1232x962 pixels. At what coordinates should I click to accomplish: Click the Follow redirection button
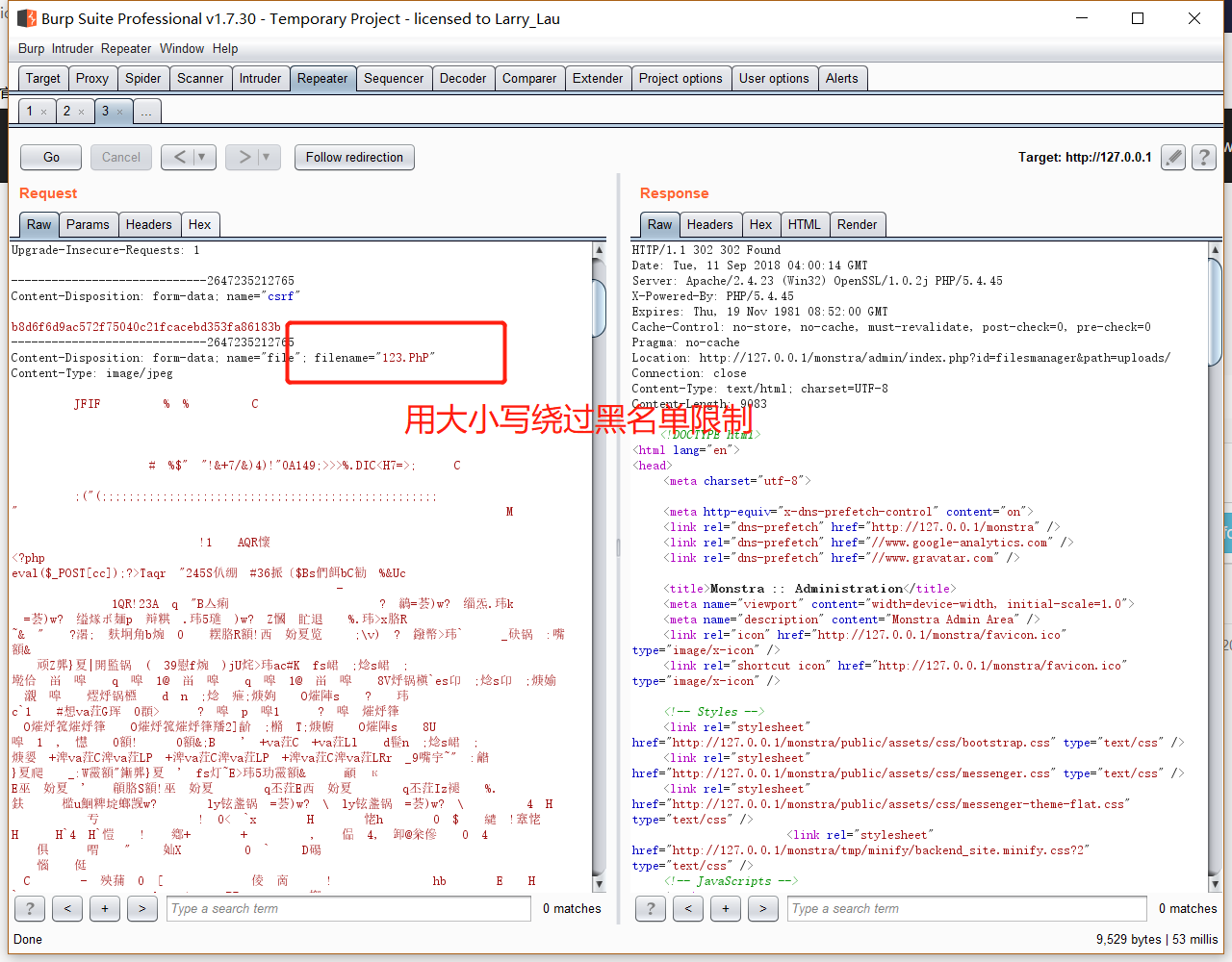point(355,157)
